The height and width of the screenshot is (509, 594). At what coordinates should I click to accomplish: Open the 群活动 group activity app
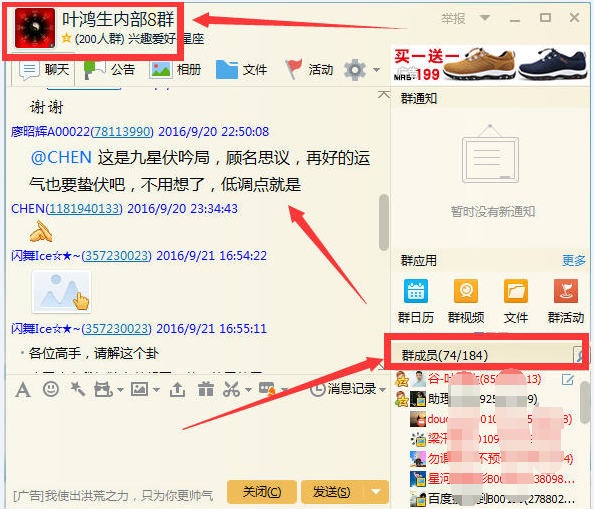coord(566,301)
